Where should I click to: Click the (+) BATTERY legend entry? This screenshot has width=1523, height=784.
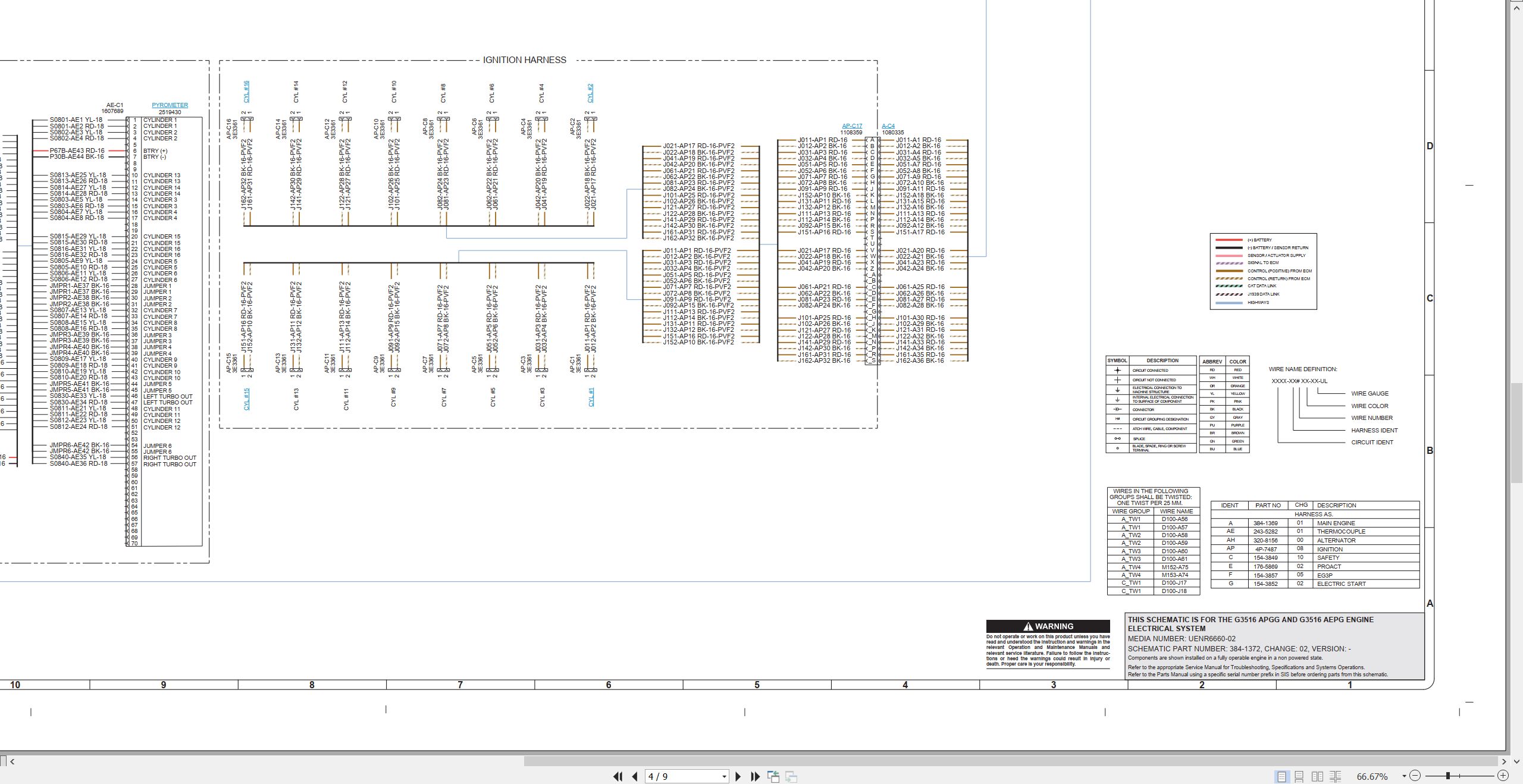1259,240
